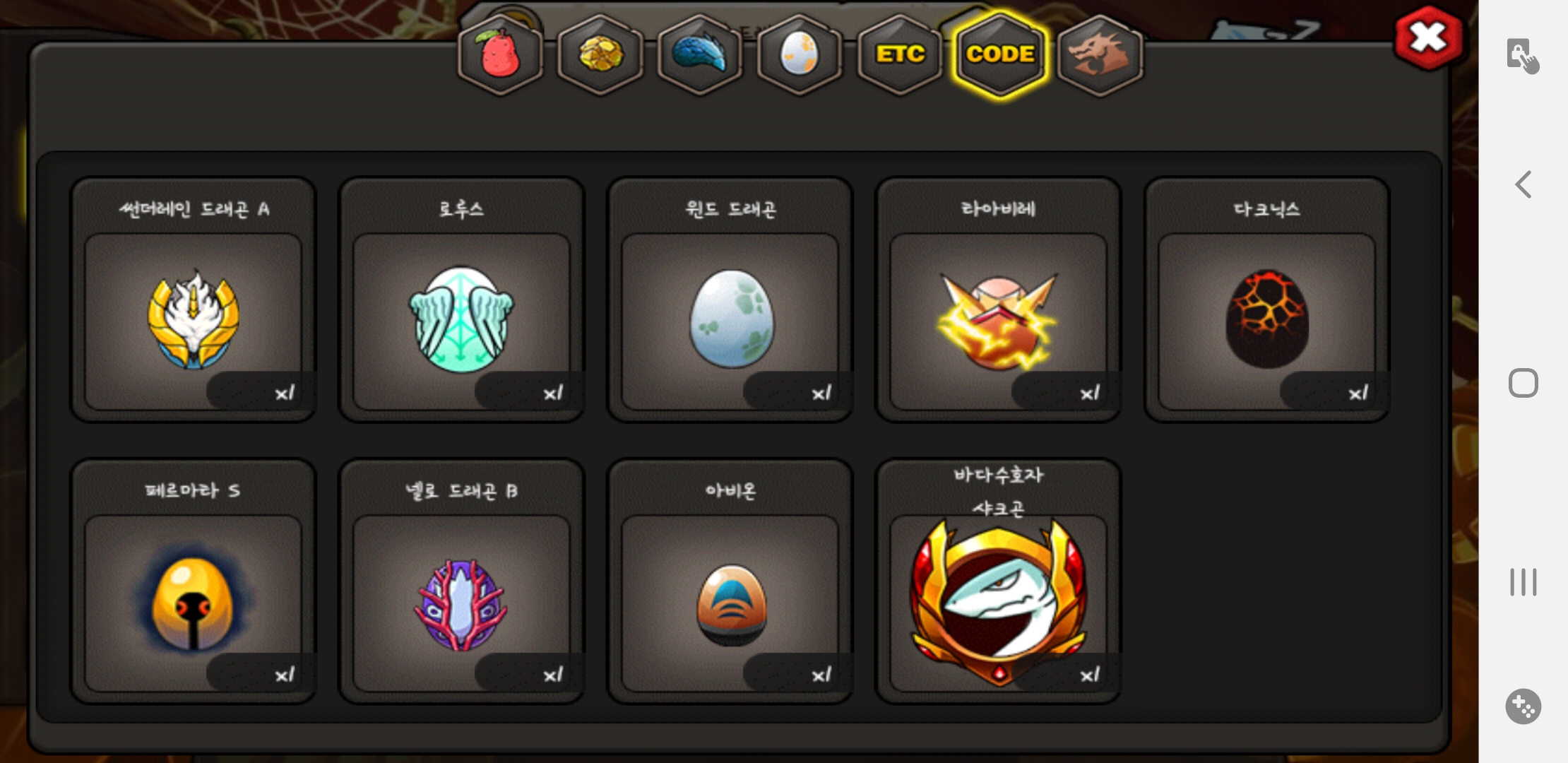Select the 바다수호자 샤크곤 shark emblem

click(x=999, y=581)
